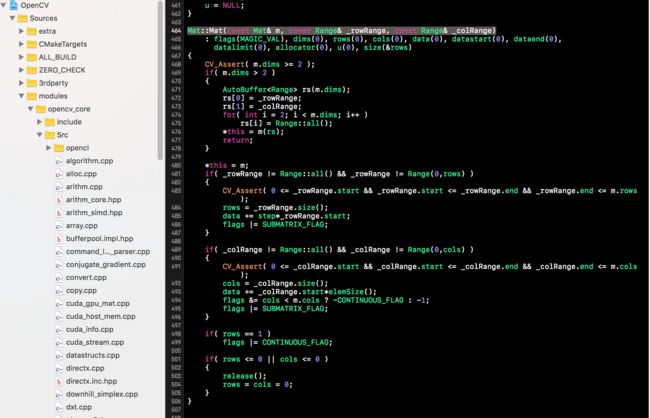Viewport: 650px width, 418px height.
Task: Click the arithm_core.hpp header file icon
Action: coord(59,200)
